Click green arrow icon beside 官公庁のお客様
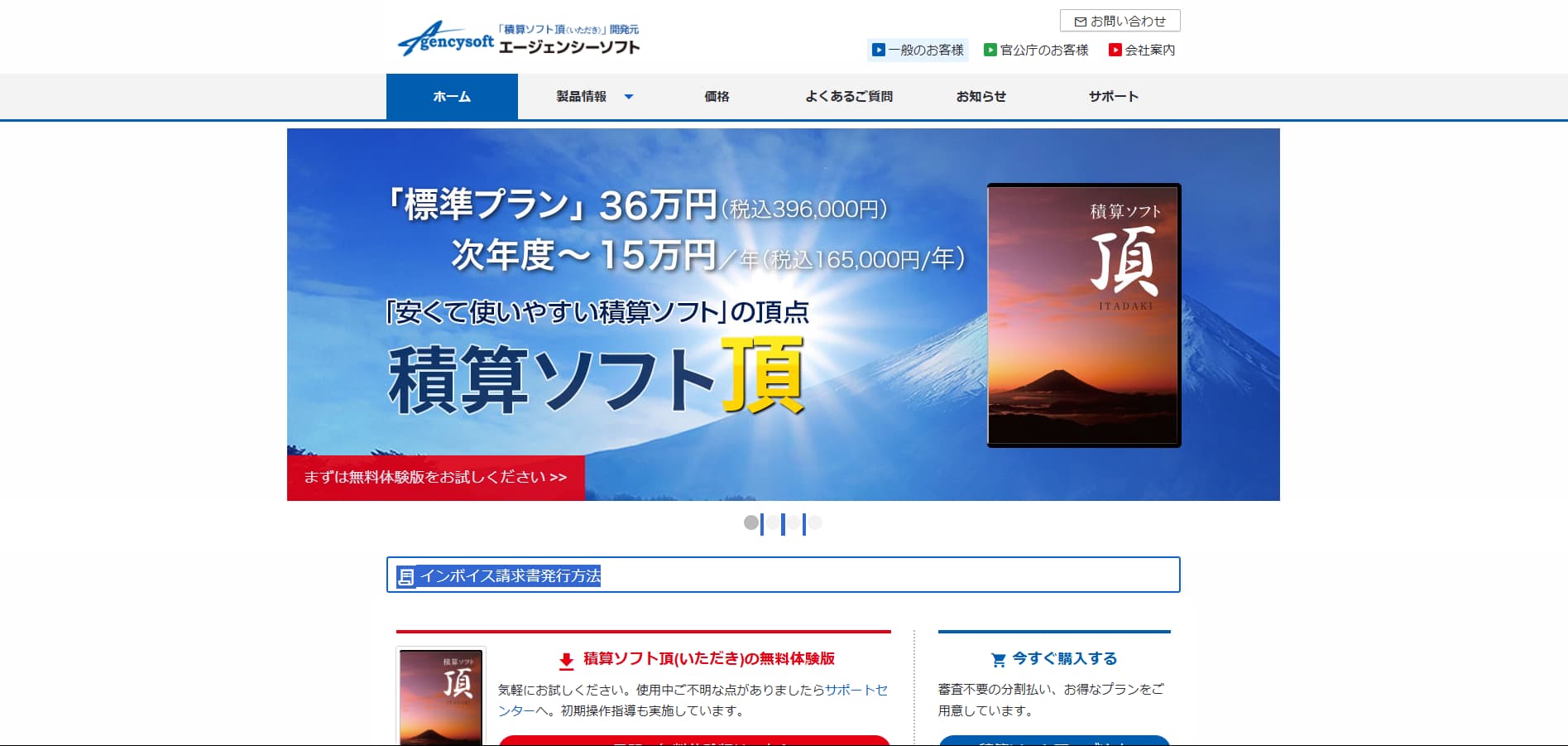 [x=990, y=50]
